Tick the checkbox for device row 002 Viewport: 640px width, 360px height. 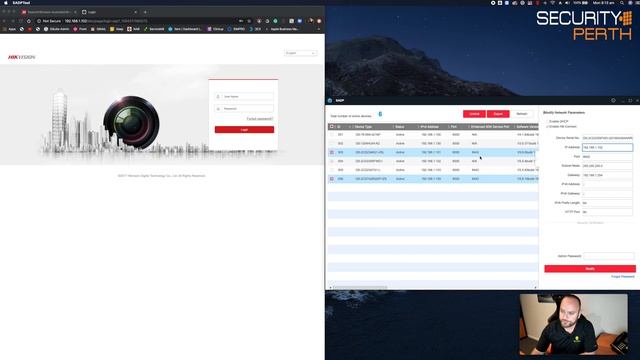pos(331,144)
